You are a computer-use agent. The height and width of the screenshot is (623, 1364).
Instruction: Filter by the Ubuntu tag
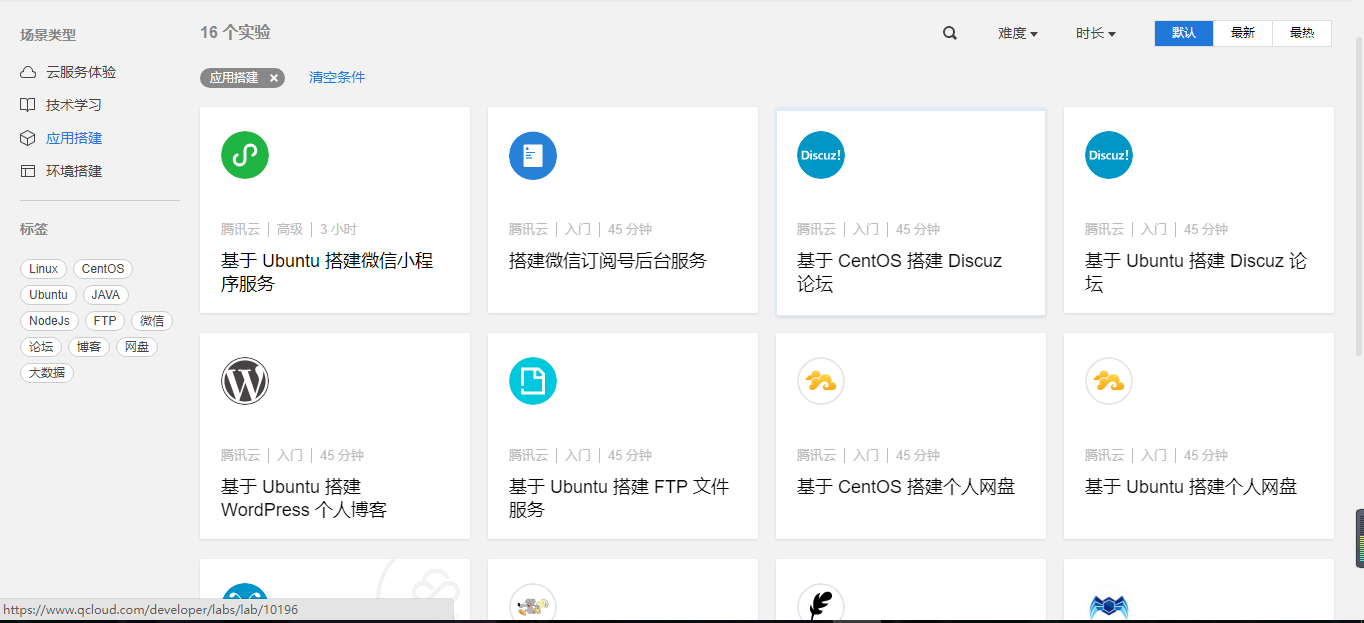pos(49,295)
